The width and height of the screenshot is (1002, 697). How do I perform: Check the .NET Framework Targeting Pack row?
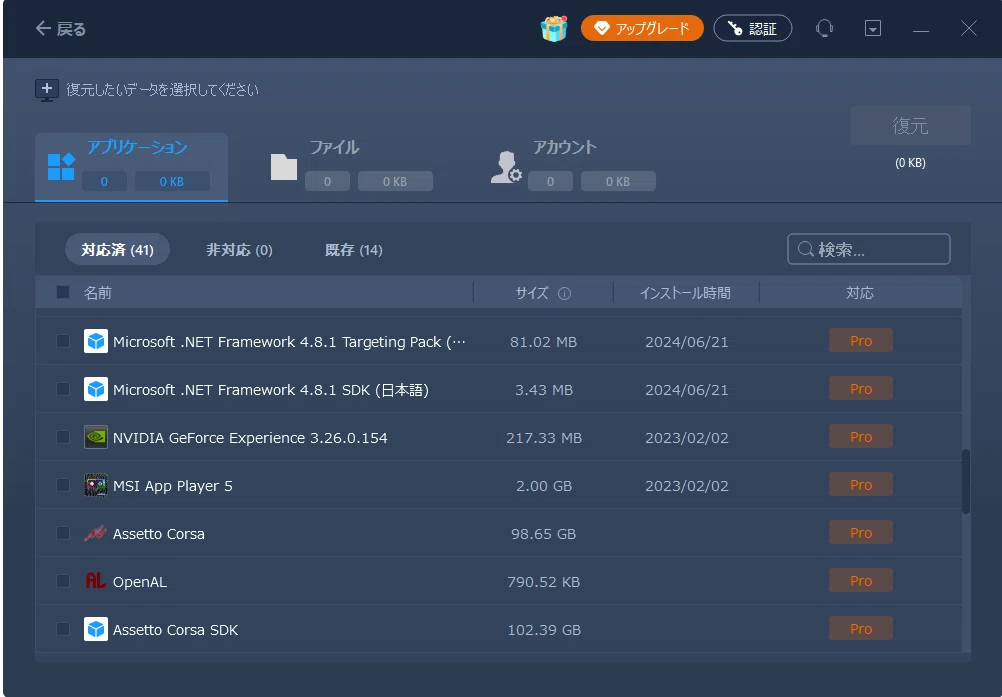pos(63,341)
